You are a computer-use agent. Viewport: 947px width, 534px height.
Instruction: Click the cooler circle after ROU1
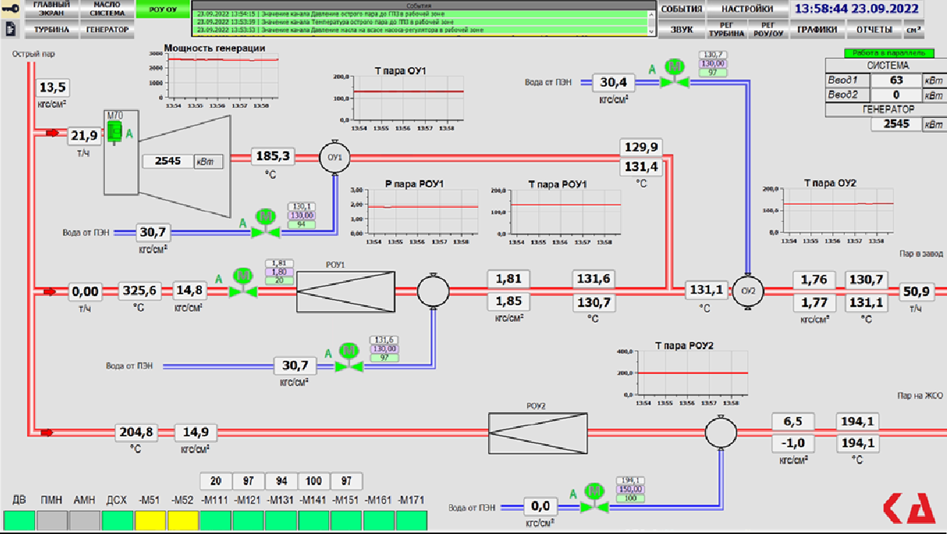(433, 291)
